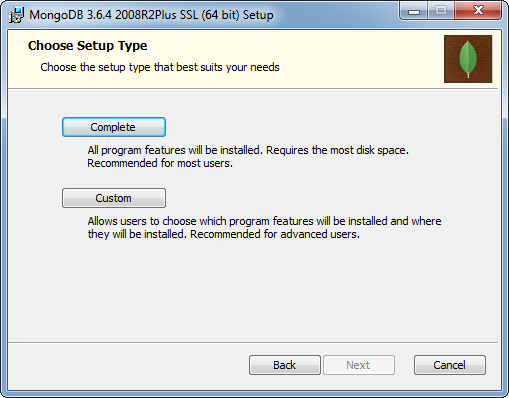
Task: Click the empty gray area below the Custom description
Action: point(253,290)
